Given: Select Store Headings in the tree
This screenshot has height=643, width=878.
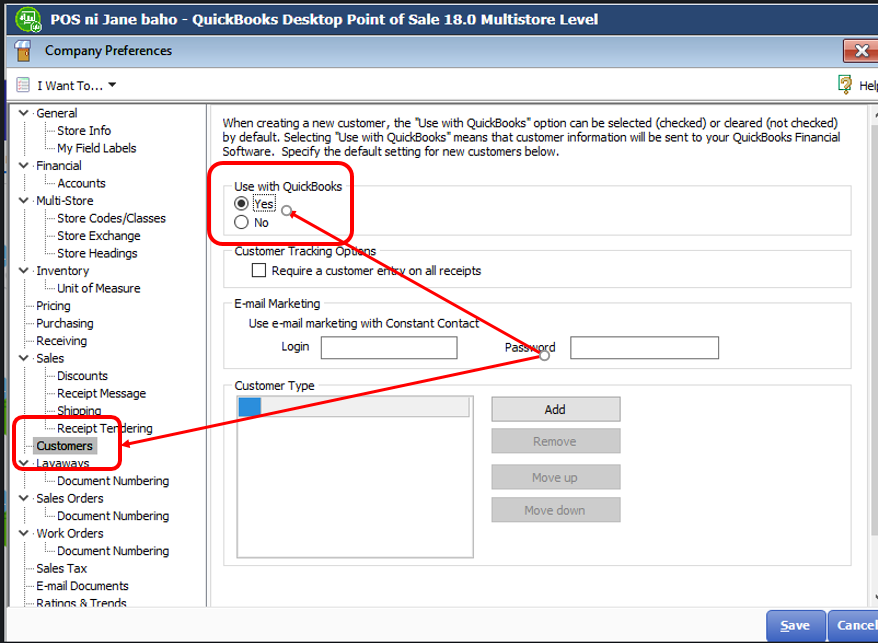Looking at the screenshot, I should click(x=97, y=253).
